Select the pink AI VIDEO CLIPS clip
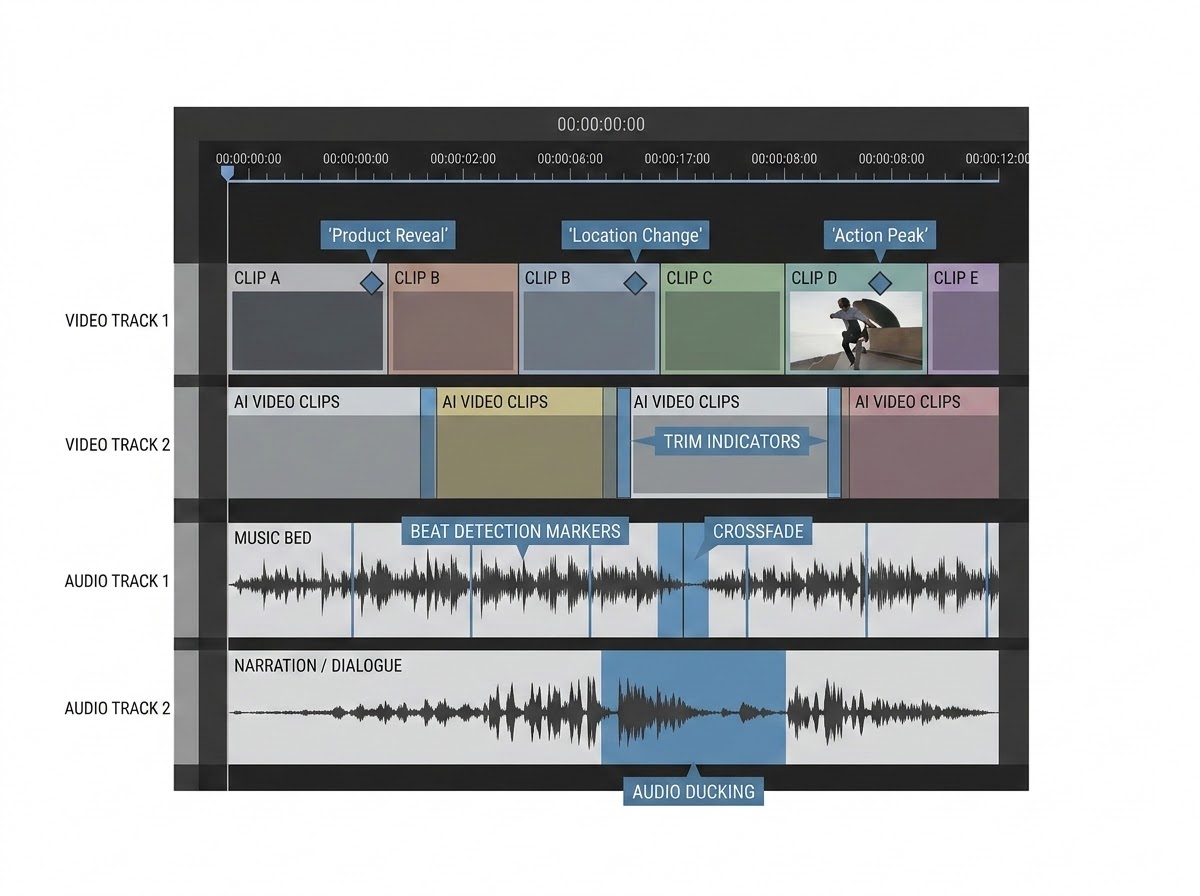Screen dimensions: 1200x896 coord(924,443)
